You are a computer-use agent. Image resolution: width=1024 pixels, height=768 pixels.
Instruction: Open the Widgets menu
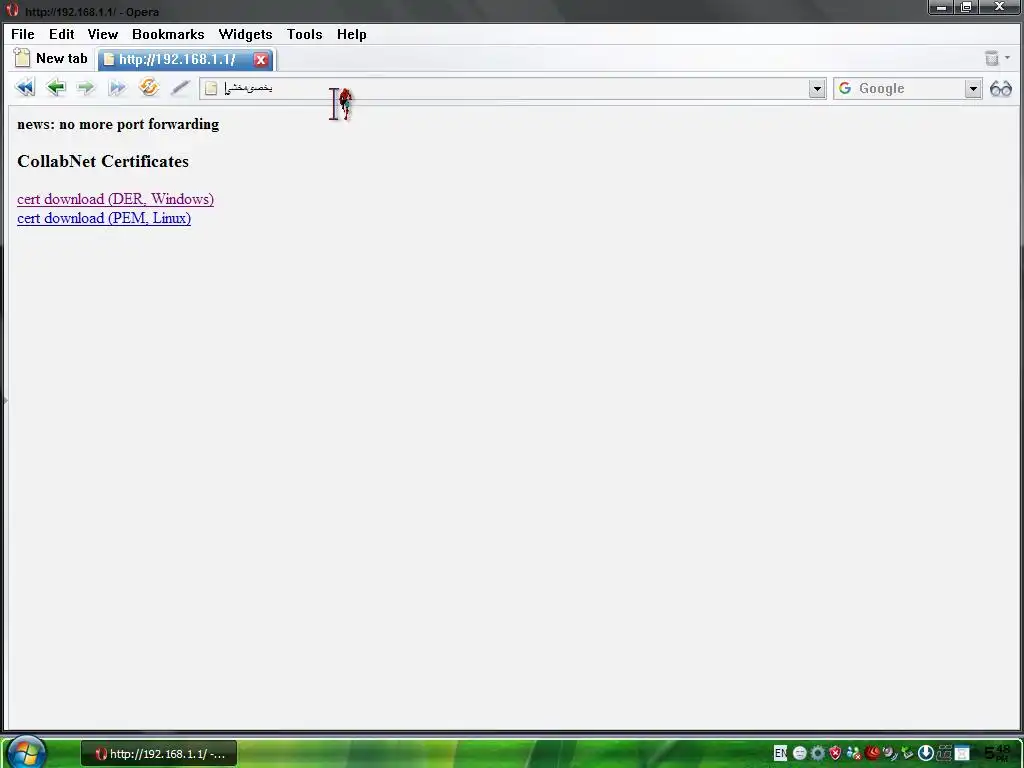click(245, 35)
